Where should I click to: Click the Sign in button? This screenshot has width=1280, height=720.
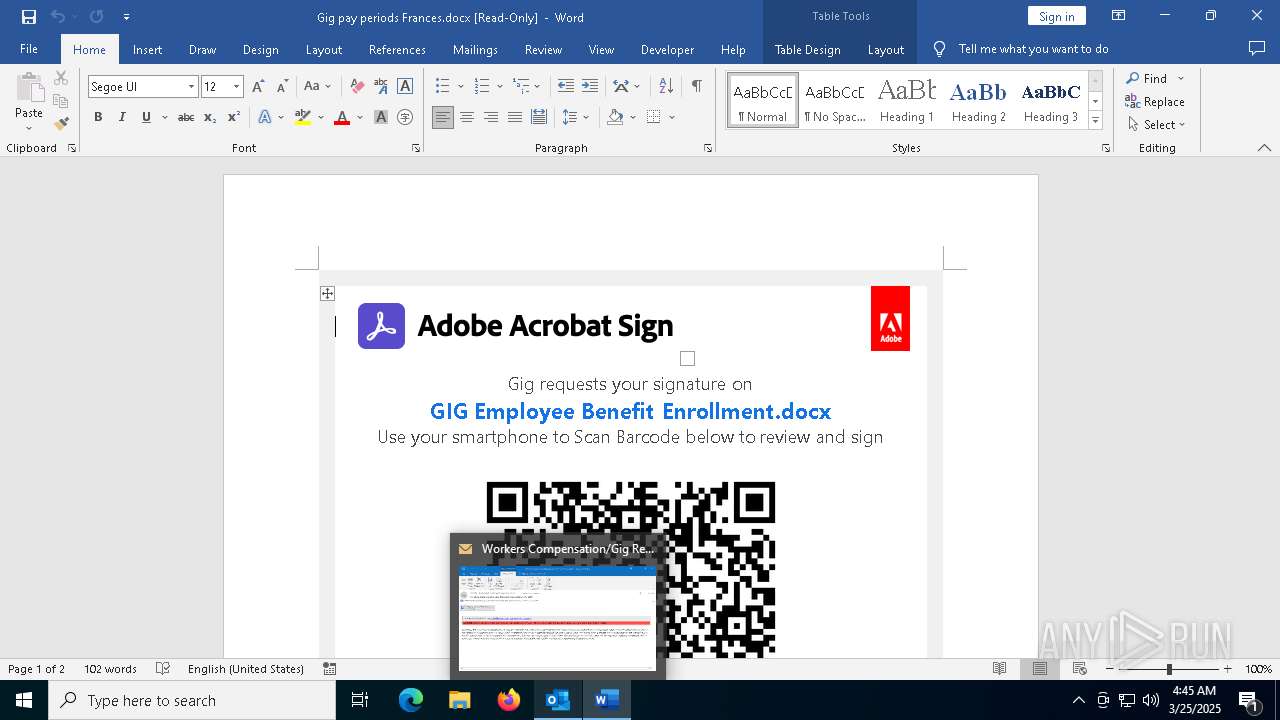(1056, 16)
